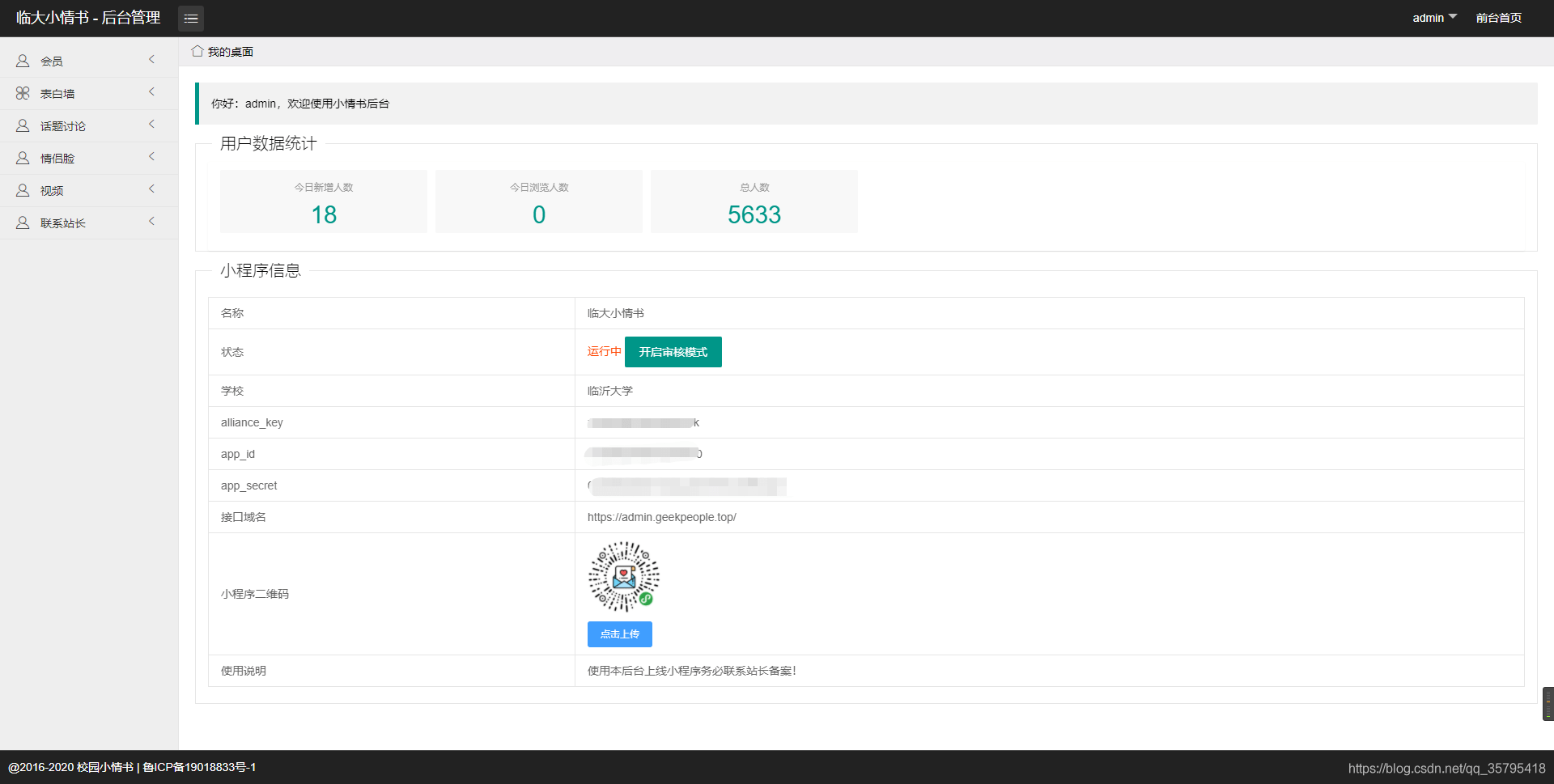1554x784 pixels.
Task: Toggle review mode with 开启审核模式
Action: tap(673, 352)
